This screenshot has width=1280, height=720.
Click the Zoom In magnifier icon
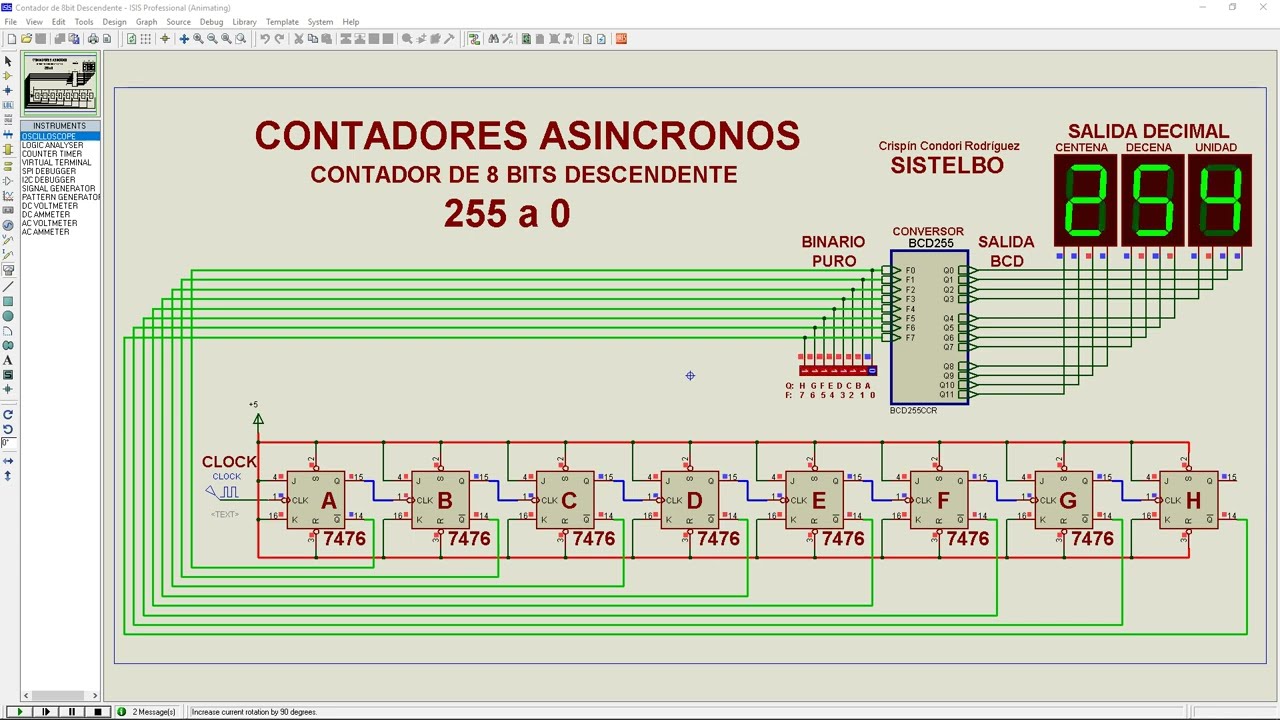click(198, 39)
